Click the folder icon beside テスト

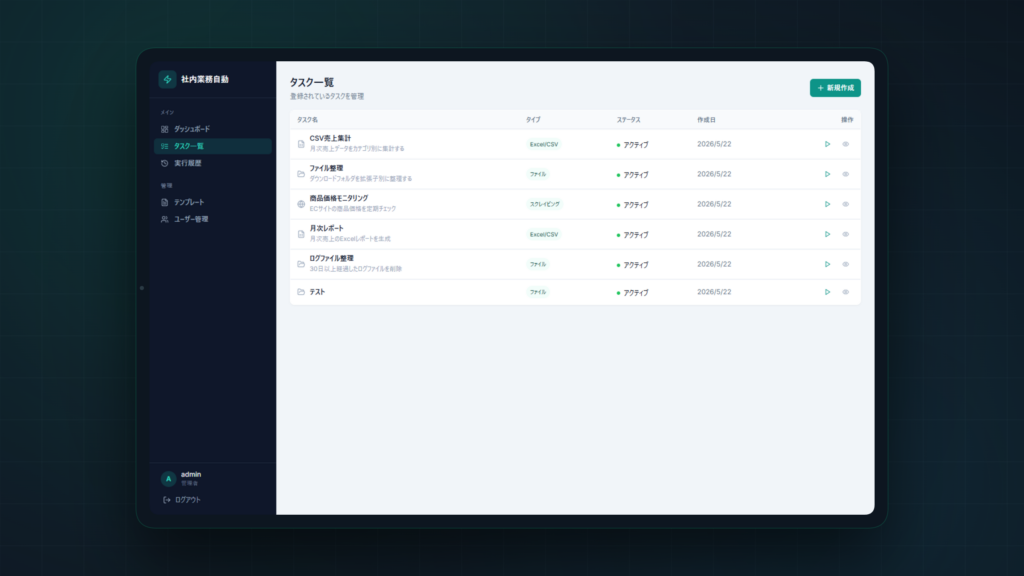click(x=301, y=292)
